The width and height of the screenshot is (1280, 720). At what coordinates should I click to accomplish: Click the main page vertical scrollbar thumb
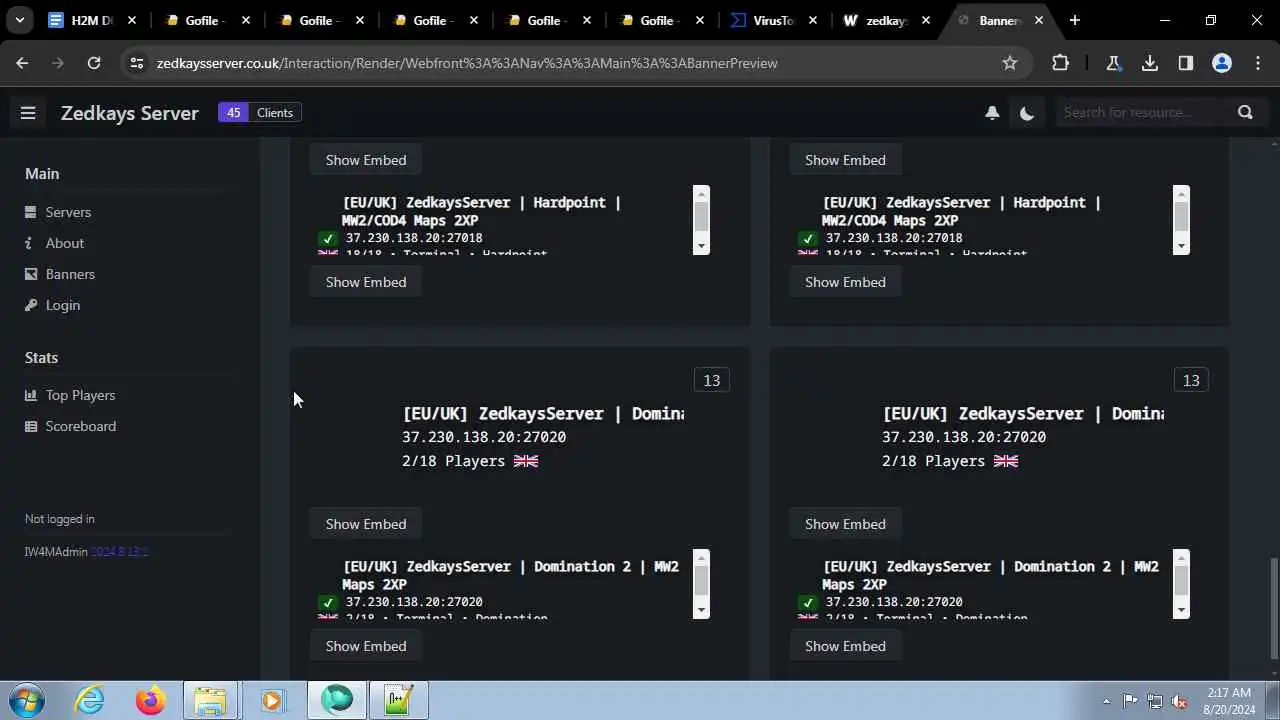click(1273, 608)
